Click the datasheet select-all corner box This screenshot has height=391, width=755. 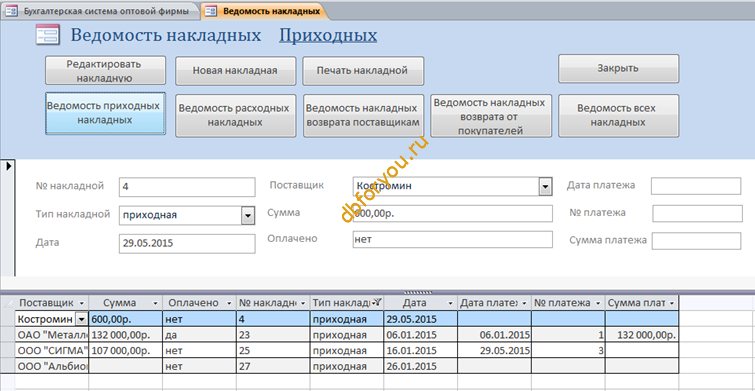click(x=8, y=303)
